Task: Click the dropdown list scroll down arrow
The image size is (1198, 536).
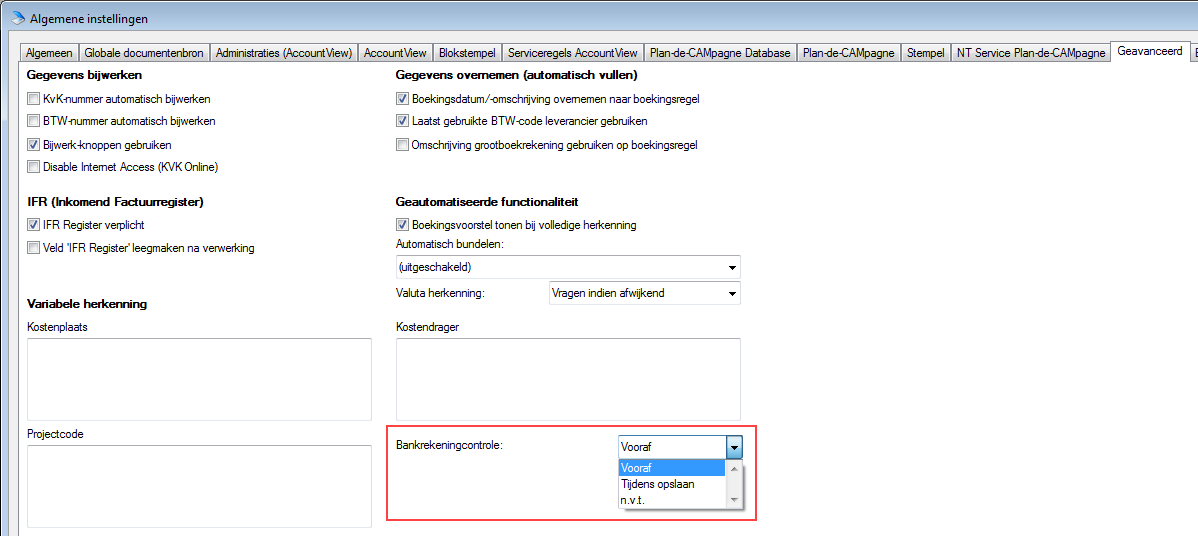Action: click(x=733, y=500)
